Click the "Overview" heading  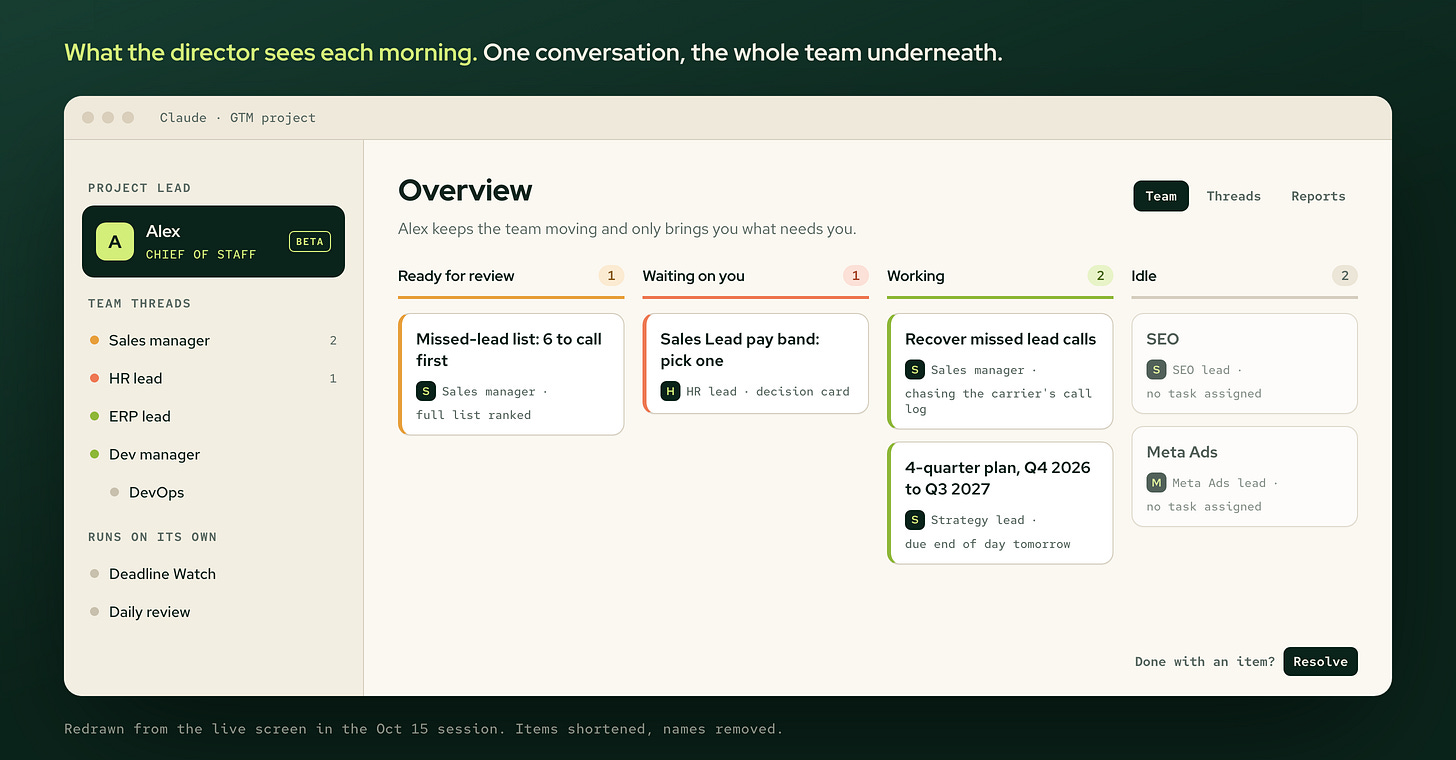point(465,190)
